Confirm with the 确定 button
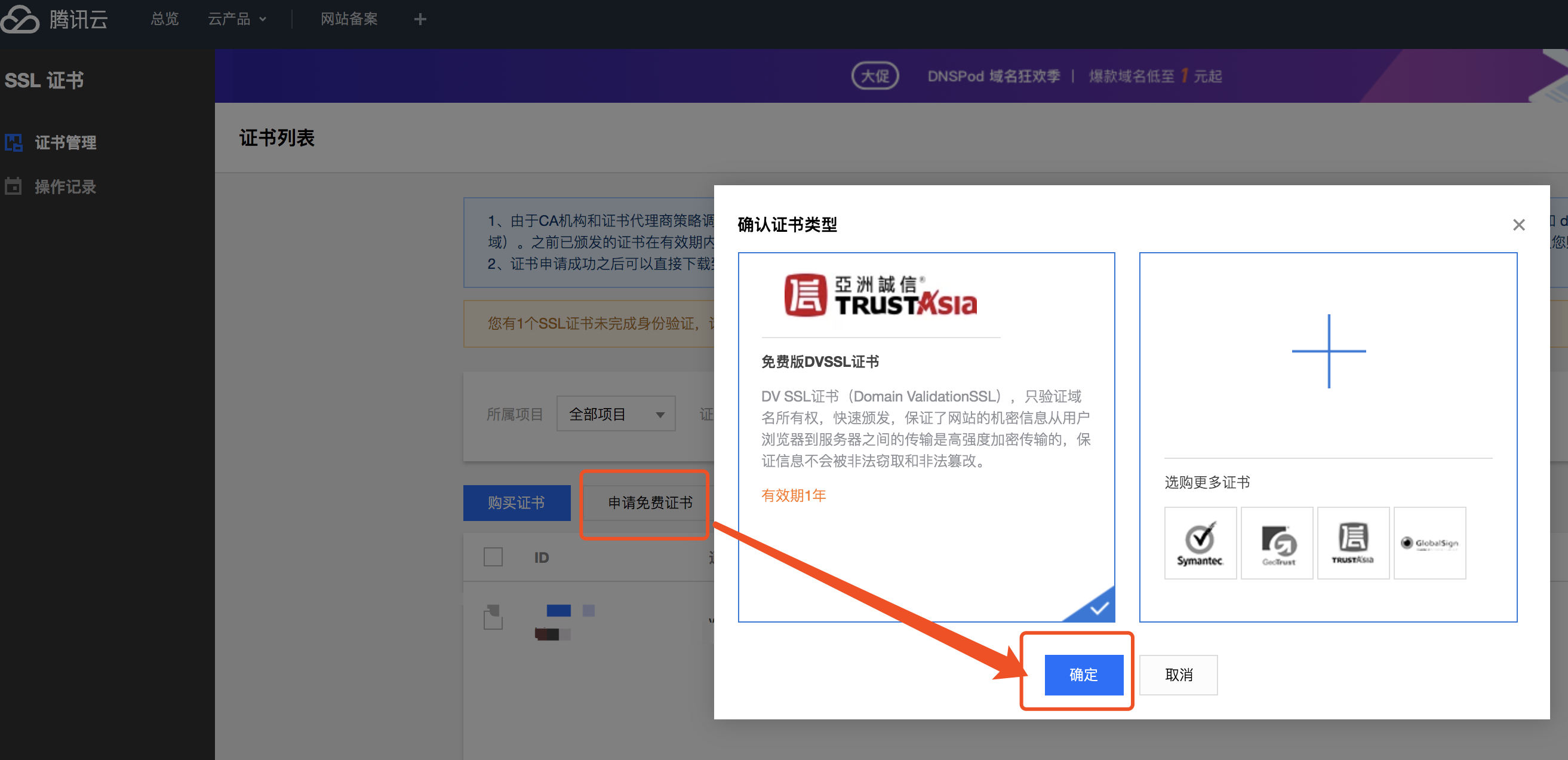The height and width of the screenshot is (760, 1568). 1084,674
